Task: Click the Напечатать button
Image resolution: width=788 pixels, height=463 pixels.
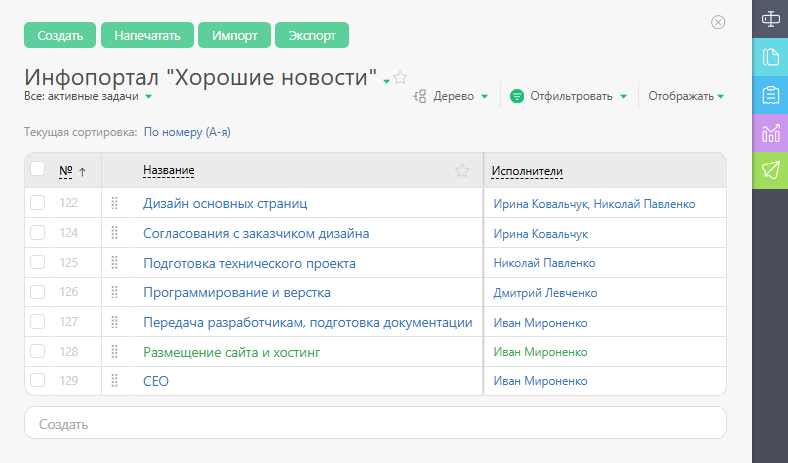Action: (147, 35)
